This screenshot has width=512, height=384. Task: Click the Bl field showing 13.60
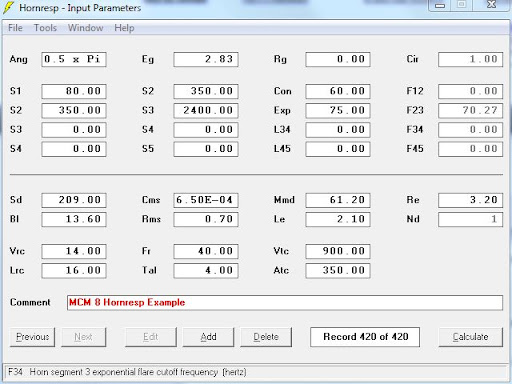(74, 219)
